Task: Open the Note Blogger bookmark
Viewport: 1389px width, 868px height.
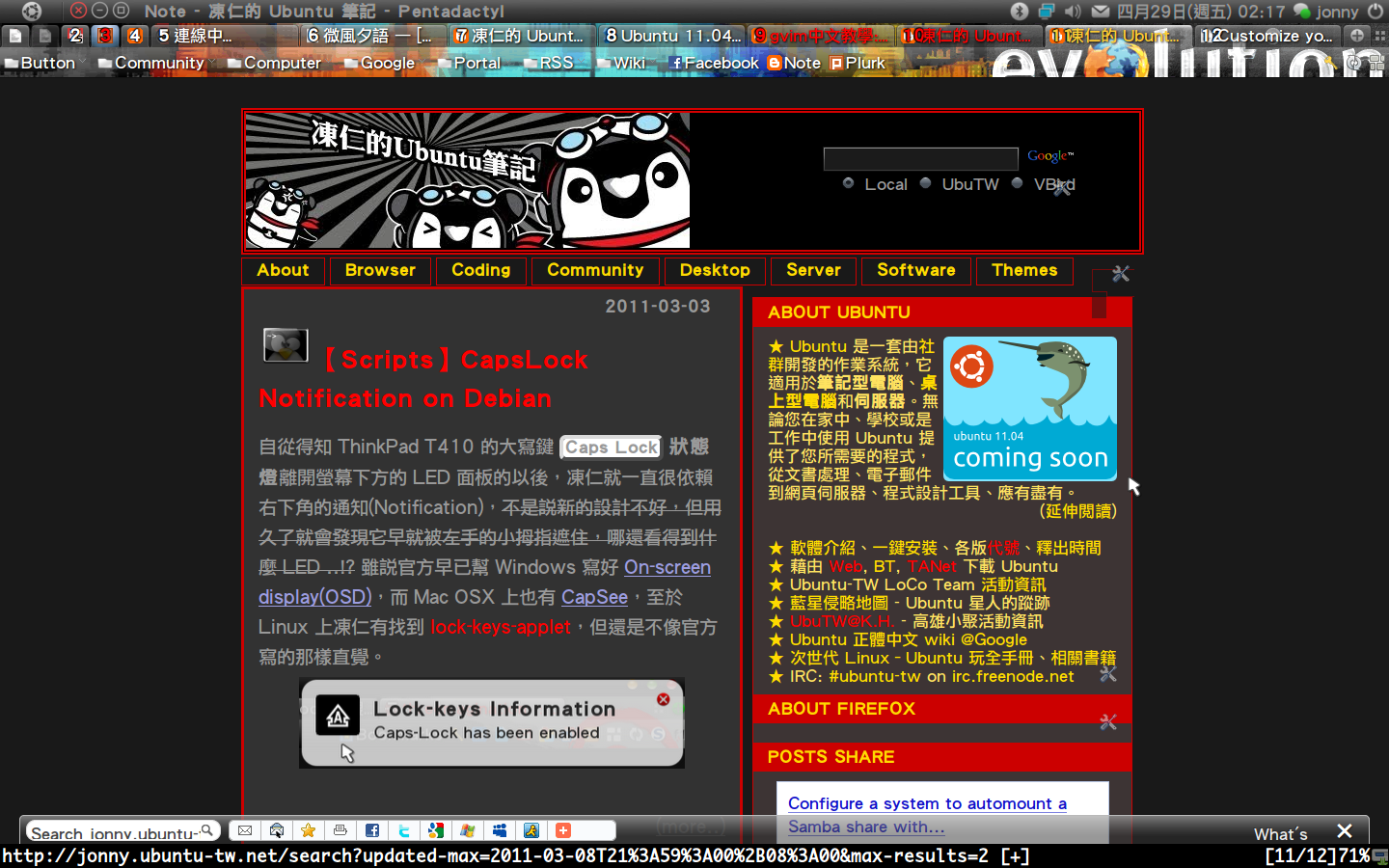Action: [x=794, y=63]
